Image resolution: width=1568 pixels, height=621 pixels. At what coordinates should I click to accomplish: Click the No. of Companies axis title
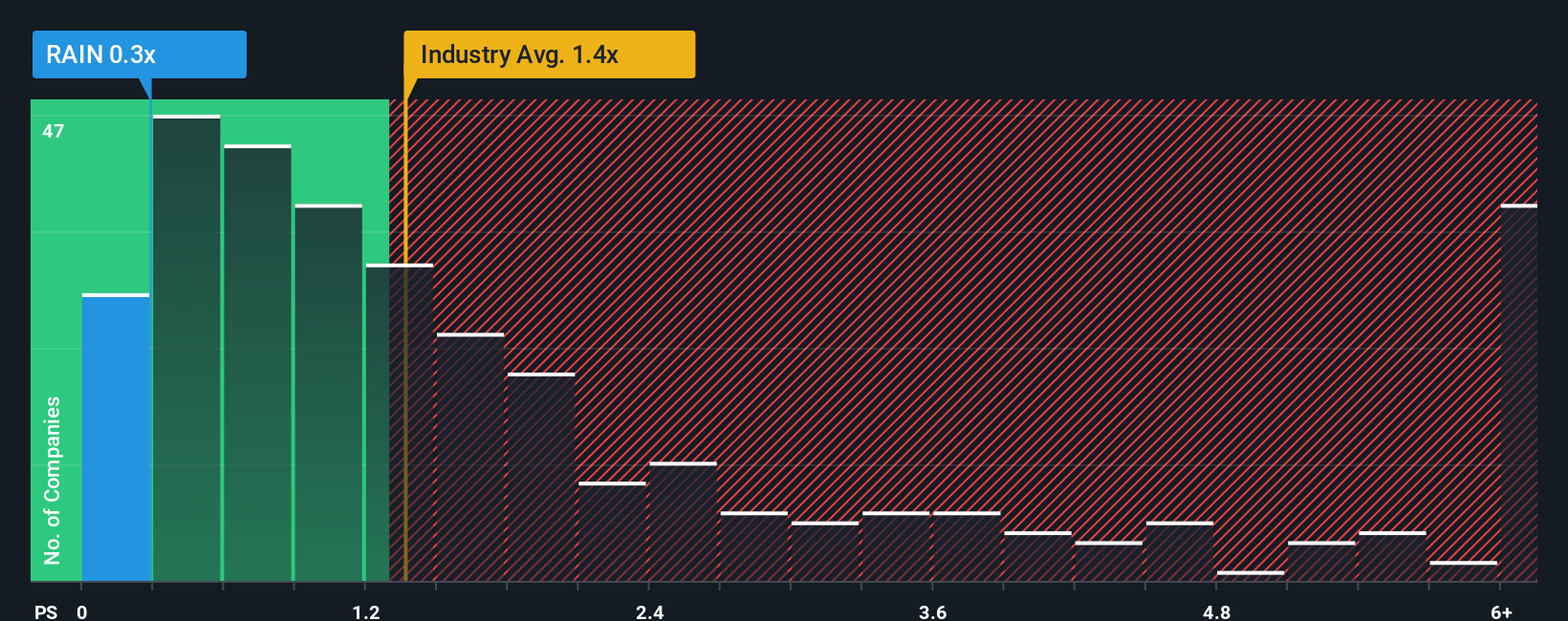(53, 480)
